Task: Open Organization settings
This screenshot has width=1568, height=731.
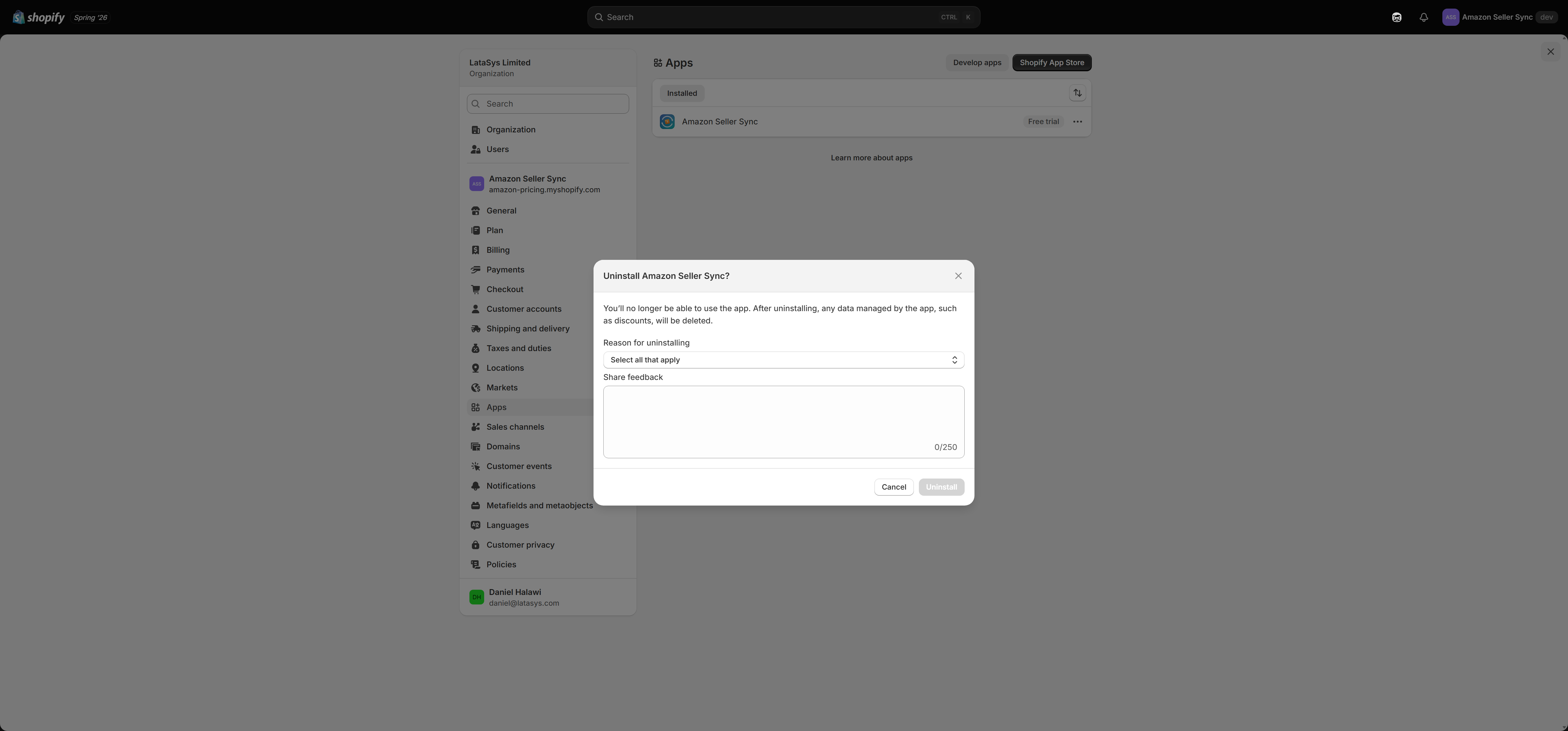Action: 548,130
